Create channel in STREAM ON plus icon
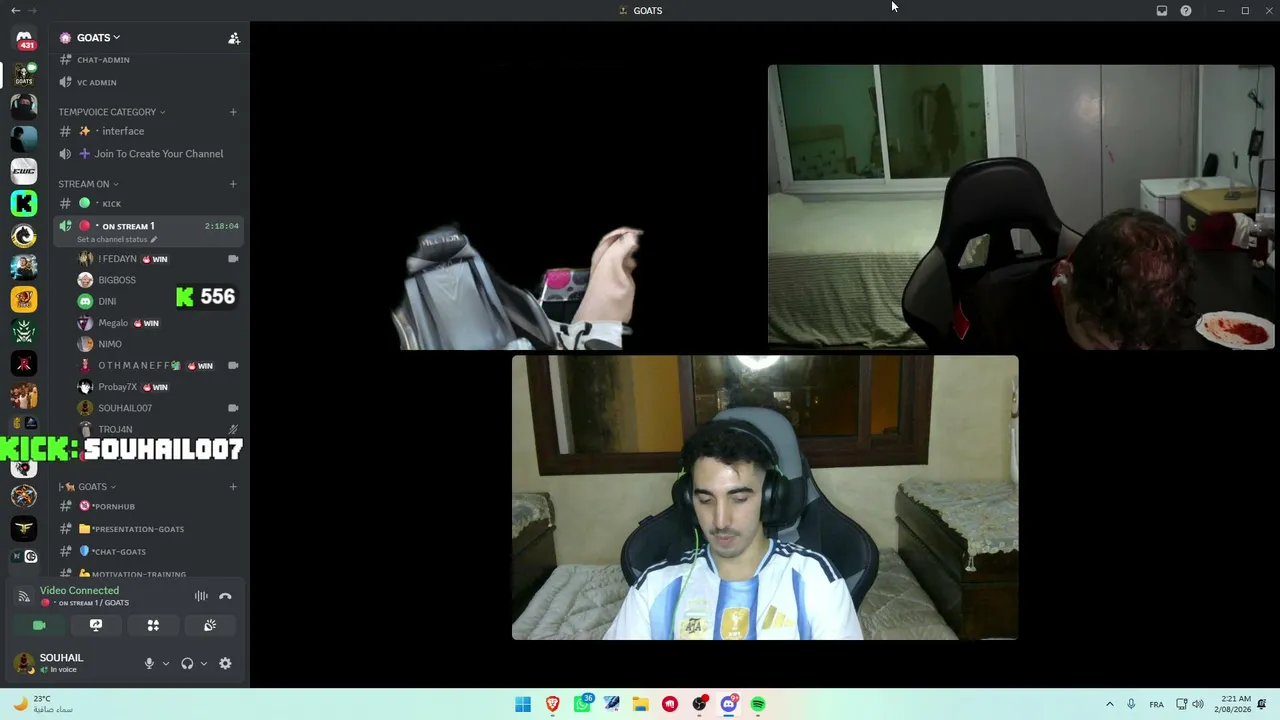Viewport: 1280px width, 720px height. coord(233,184)
